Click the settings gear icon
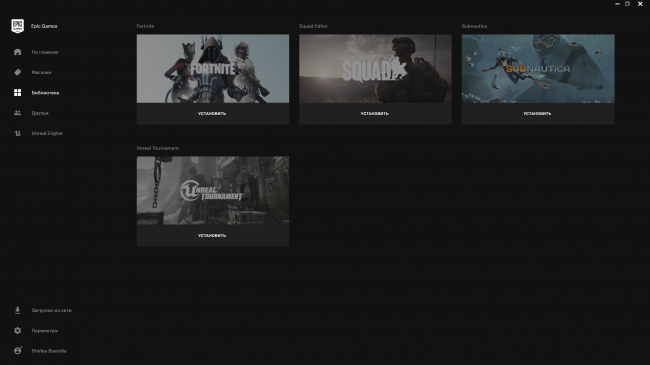 tap(17, 331)
